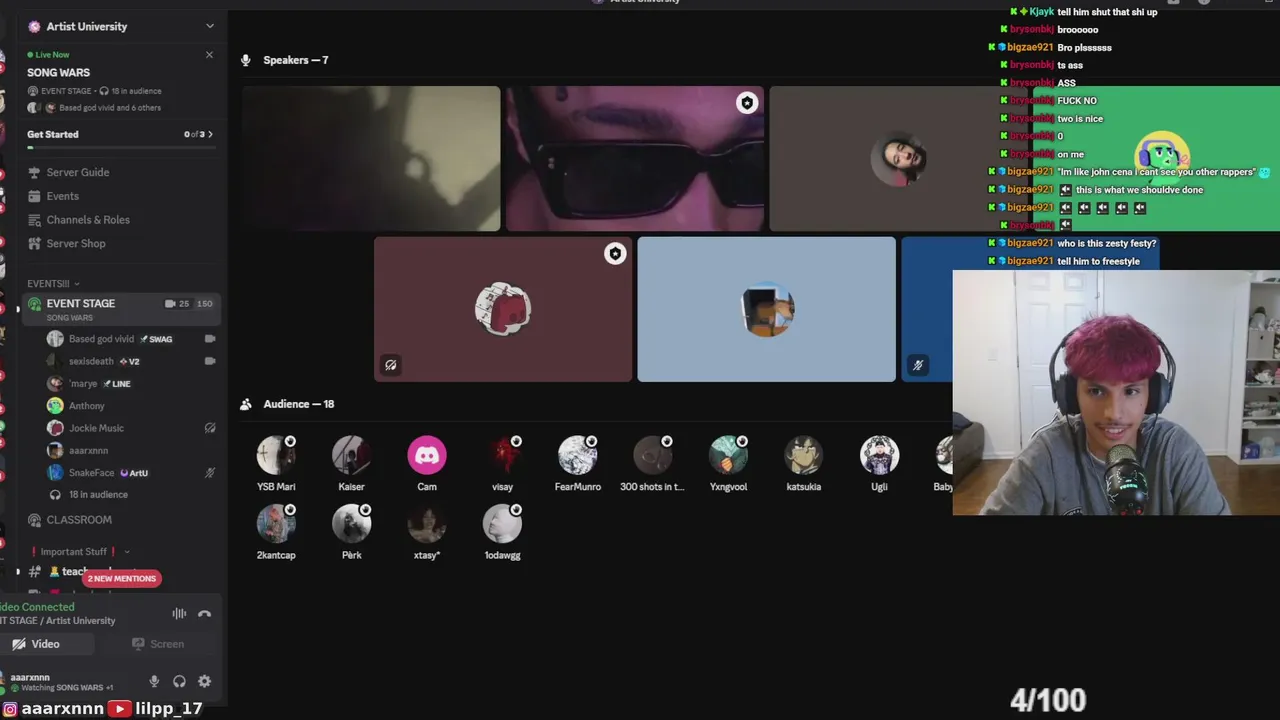Screen dimensions: 1280x720
Task: Open xtasy* audience avatar
Action: click(427, 523)
